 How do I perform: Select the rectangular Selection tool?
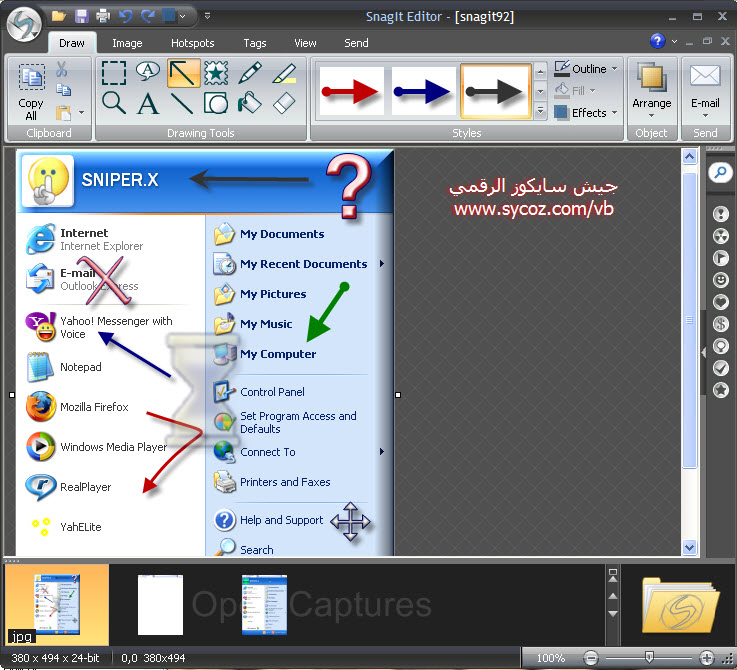pyautogui.click(x=114, y=73)
